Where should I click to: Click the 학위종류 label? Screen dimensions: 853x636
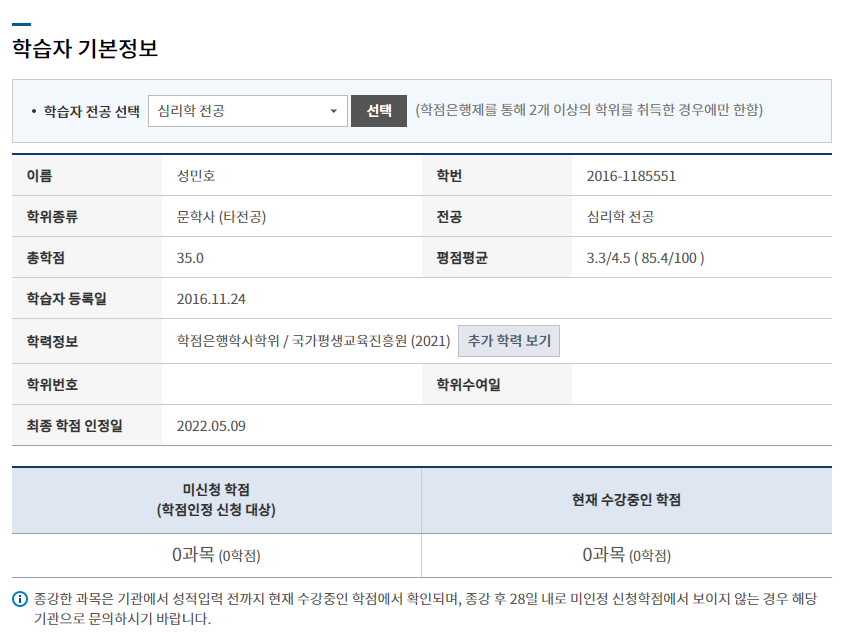tap(52, 217)
